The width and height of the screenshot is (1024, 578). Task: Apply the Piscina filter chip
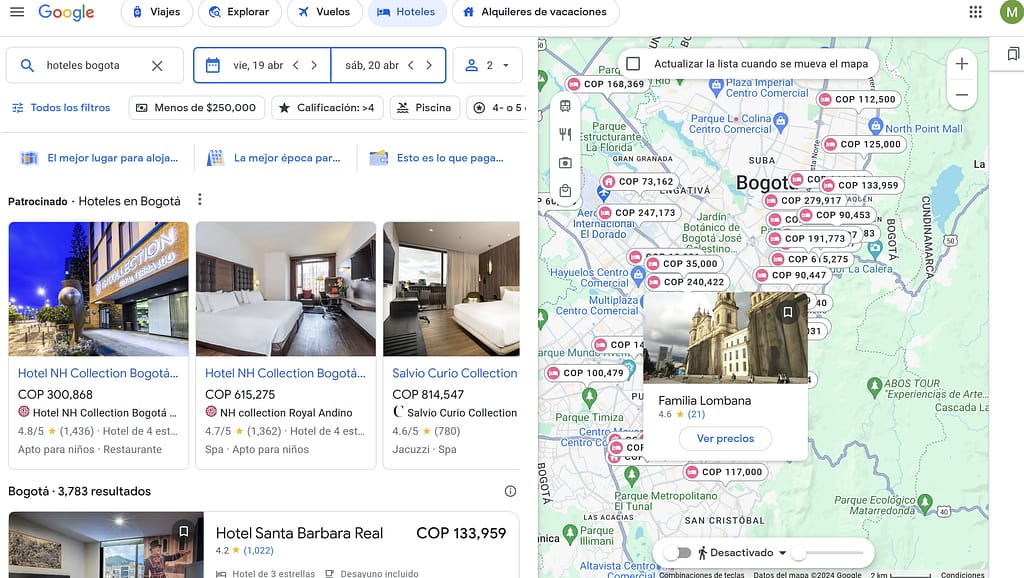[424, 108]
